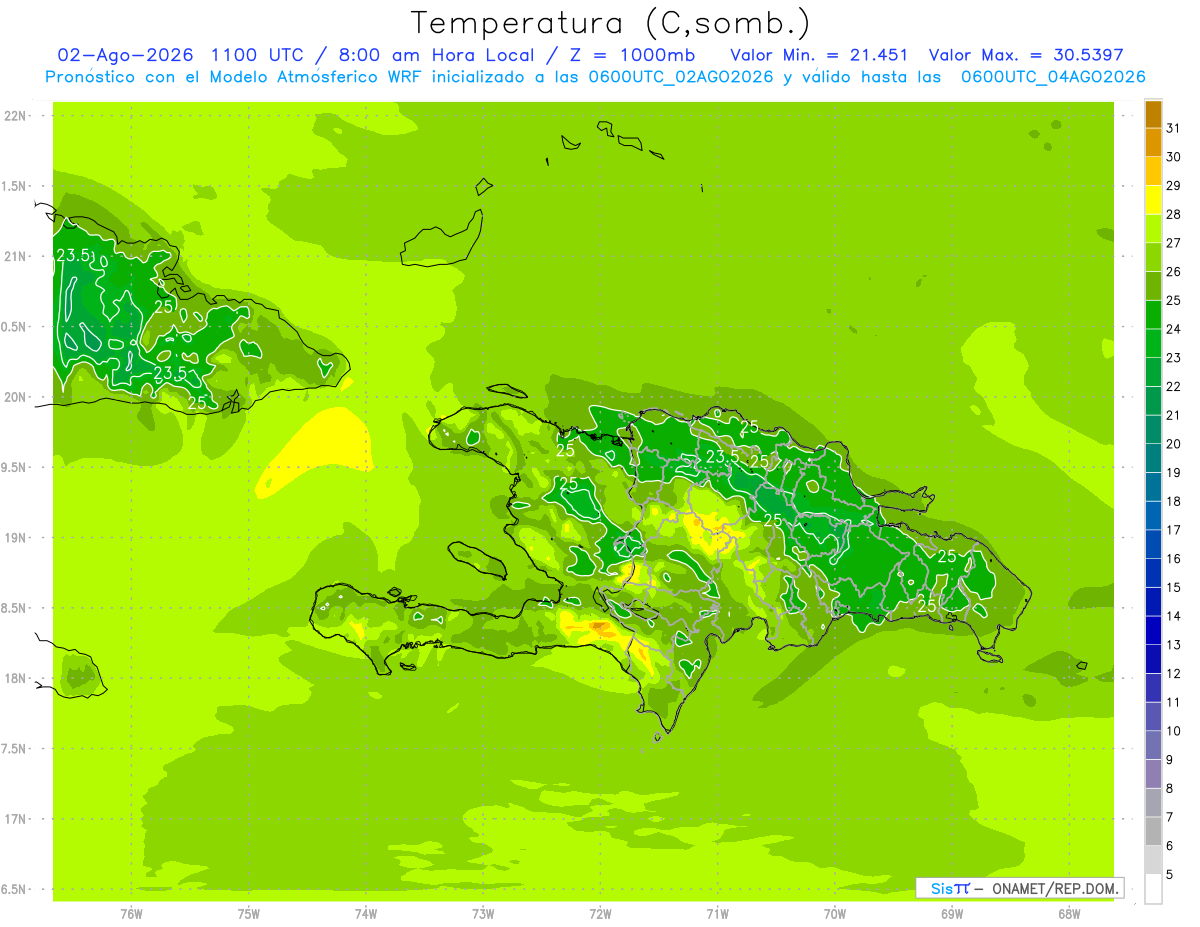Click the "6.5N" latitude axis label
The width and height of the screenshot is (1200, 927).
click(x=15, y=890)
